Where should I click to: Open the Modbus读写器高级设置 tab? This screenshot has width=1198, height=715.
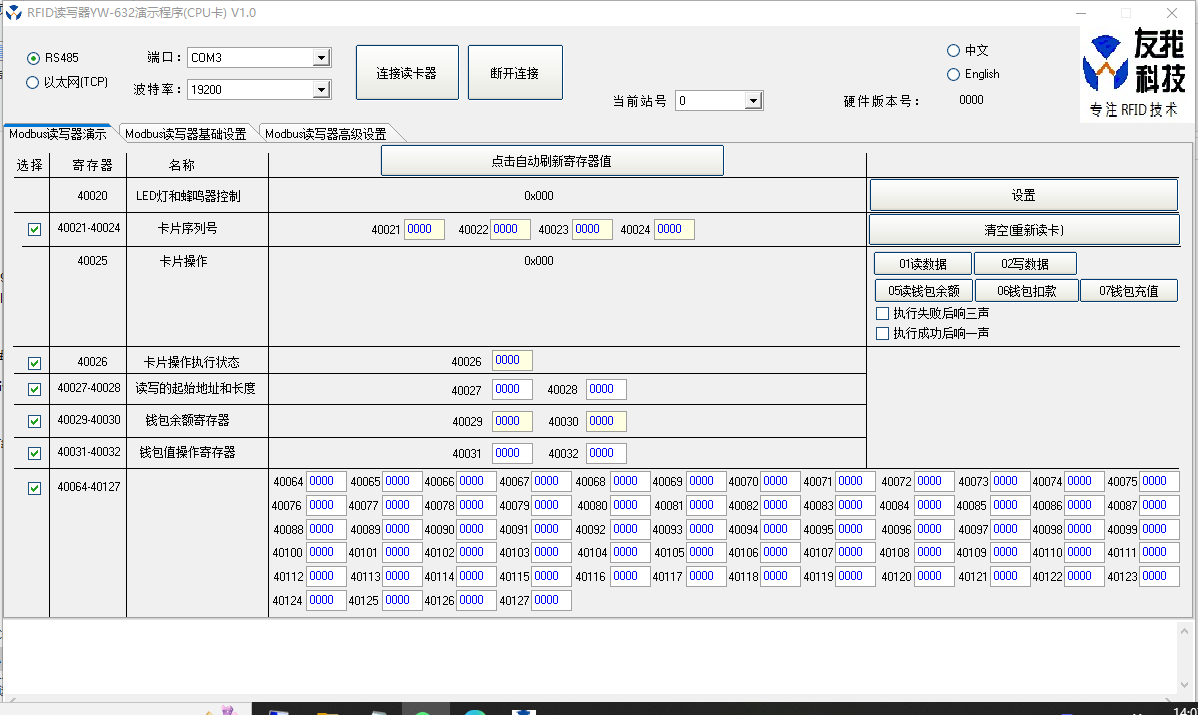(x=328, y=132)
